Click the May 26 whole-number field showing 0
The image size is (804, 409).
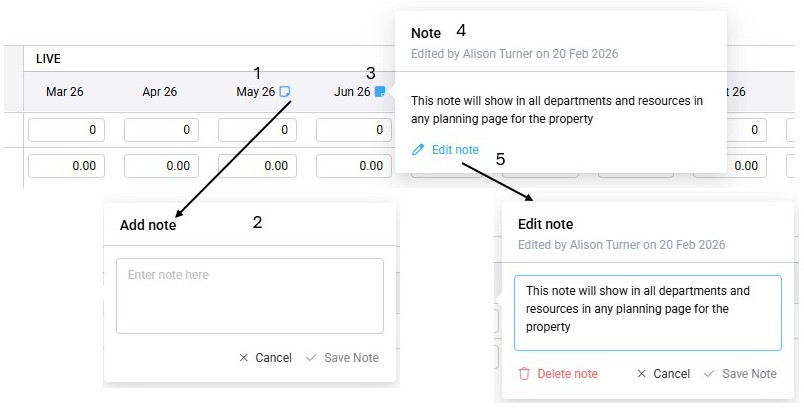click(255, 130)
